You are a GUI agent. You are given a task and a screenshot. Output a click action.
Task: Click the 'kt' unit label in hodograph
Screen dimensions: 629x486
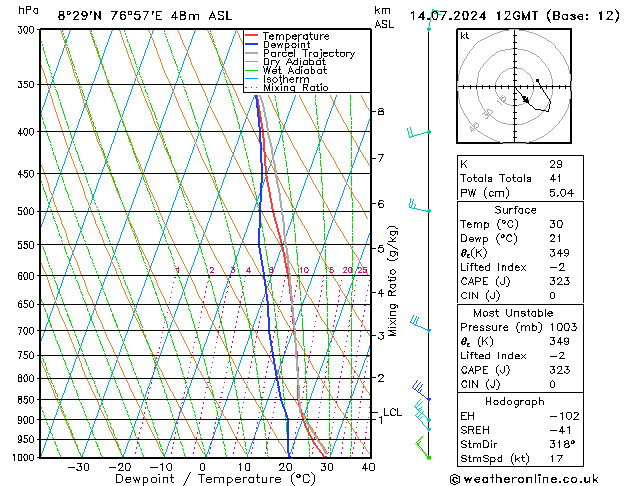pos(465,36)
